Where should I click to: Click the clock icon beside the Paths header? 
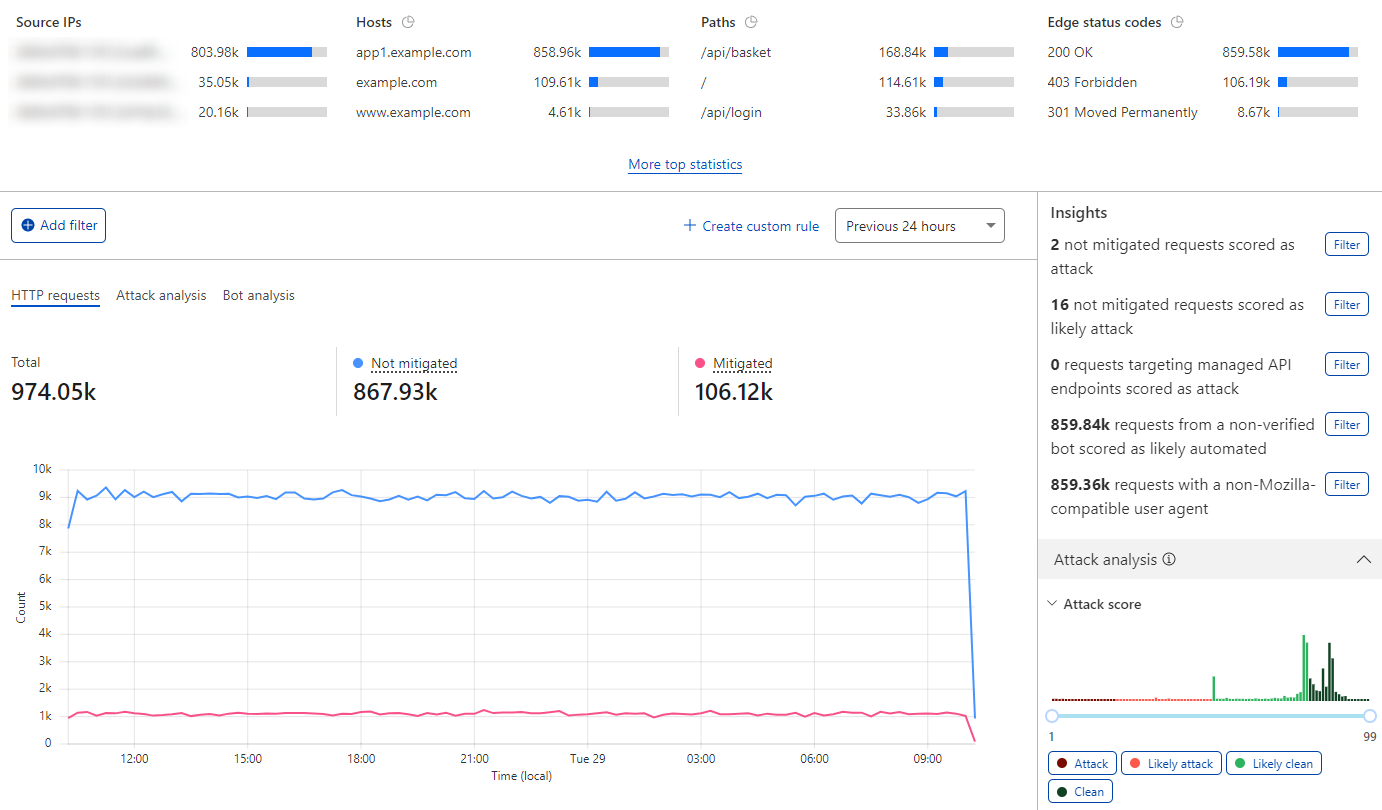click(753, 21)
